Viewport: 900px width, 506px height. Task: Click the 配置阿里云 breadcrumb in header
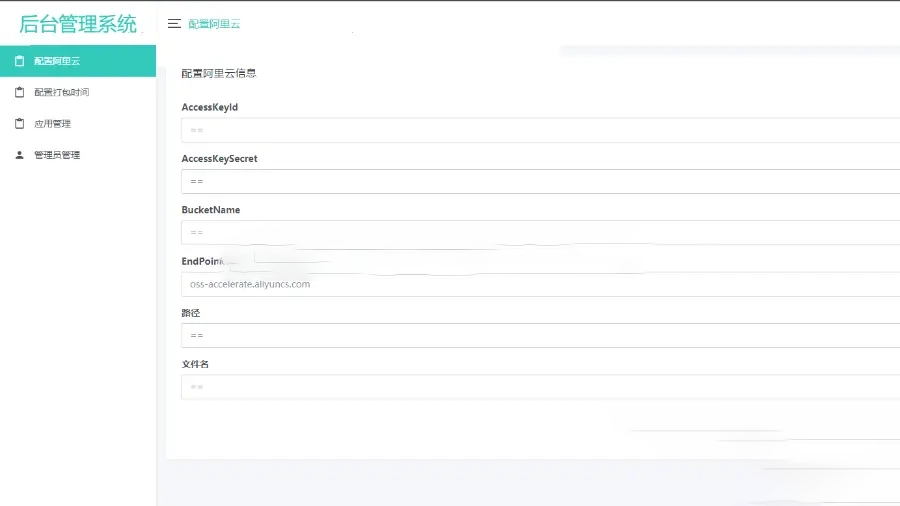point(214,24)
